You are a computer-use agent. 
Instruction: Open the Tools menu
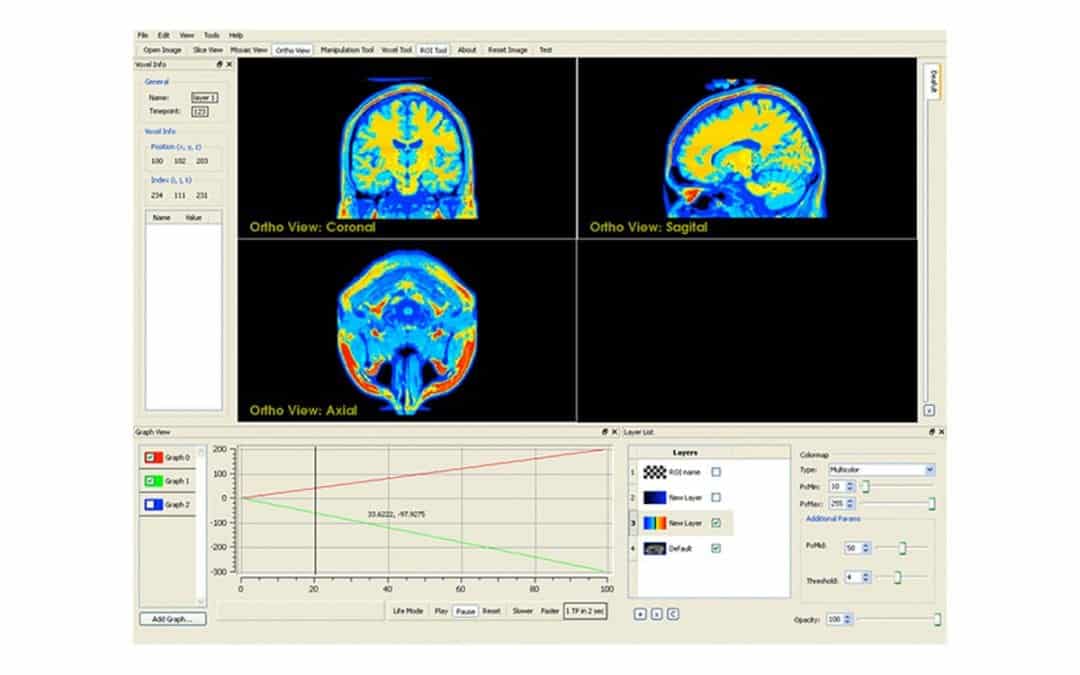[211, 35]
